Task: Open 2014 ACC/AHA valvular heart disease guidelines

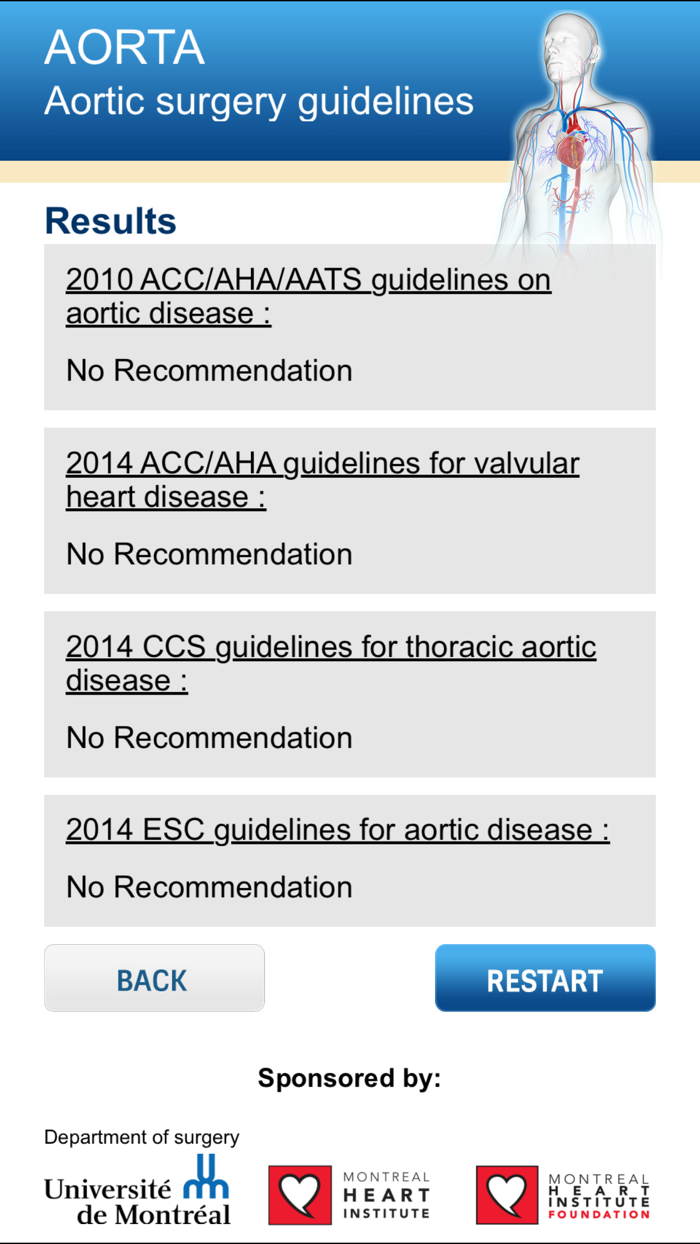Action: point(321,479)
